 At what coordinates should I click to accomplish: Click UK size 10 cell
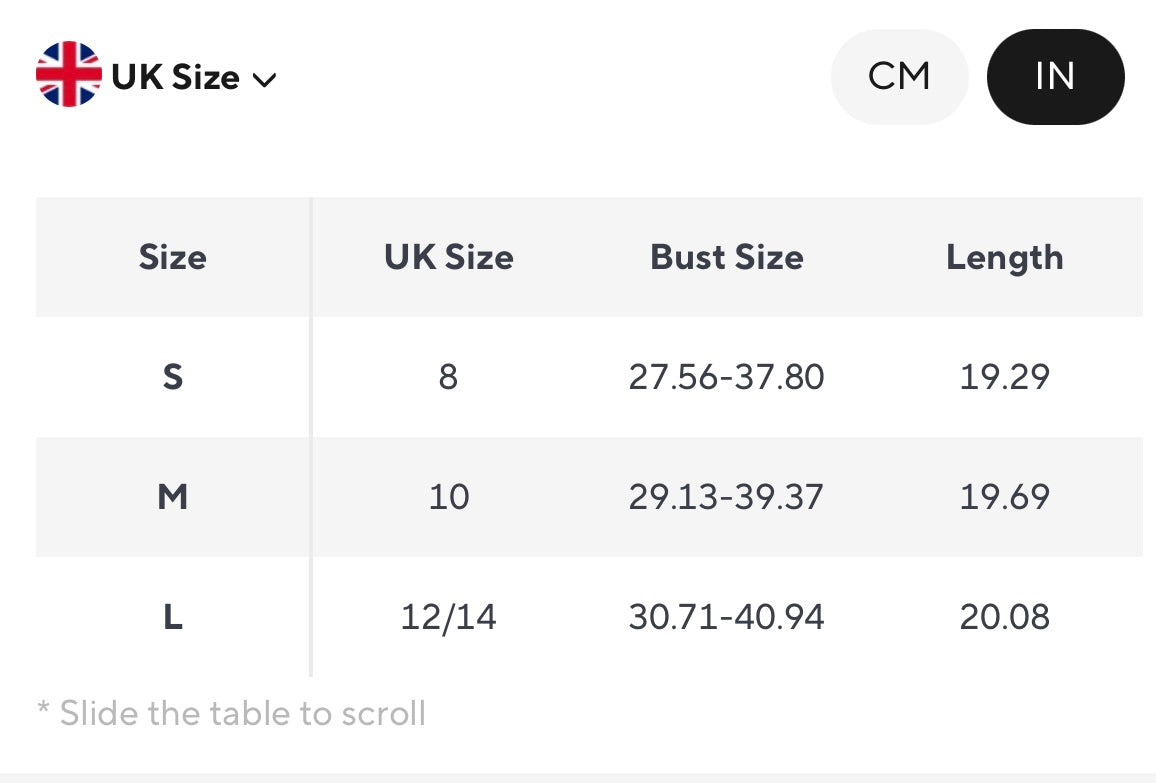click(448, 497)
